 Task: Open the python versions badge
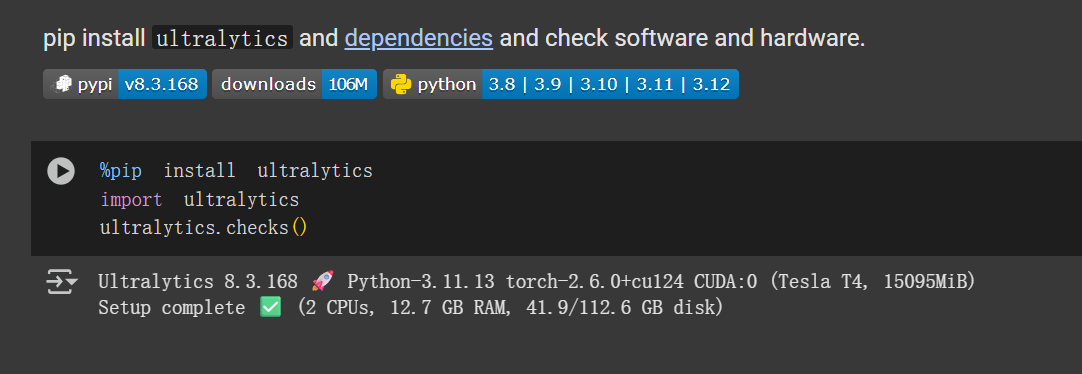tap(561, 84)
